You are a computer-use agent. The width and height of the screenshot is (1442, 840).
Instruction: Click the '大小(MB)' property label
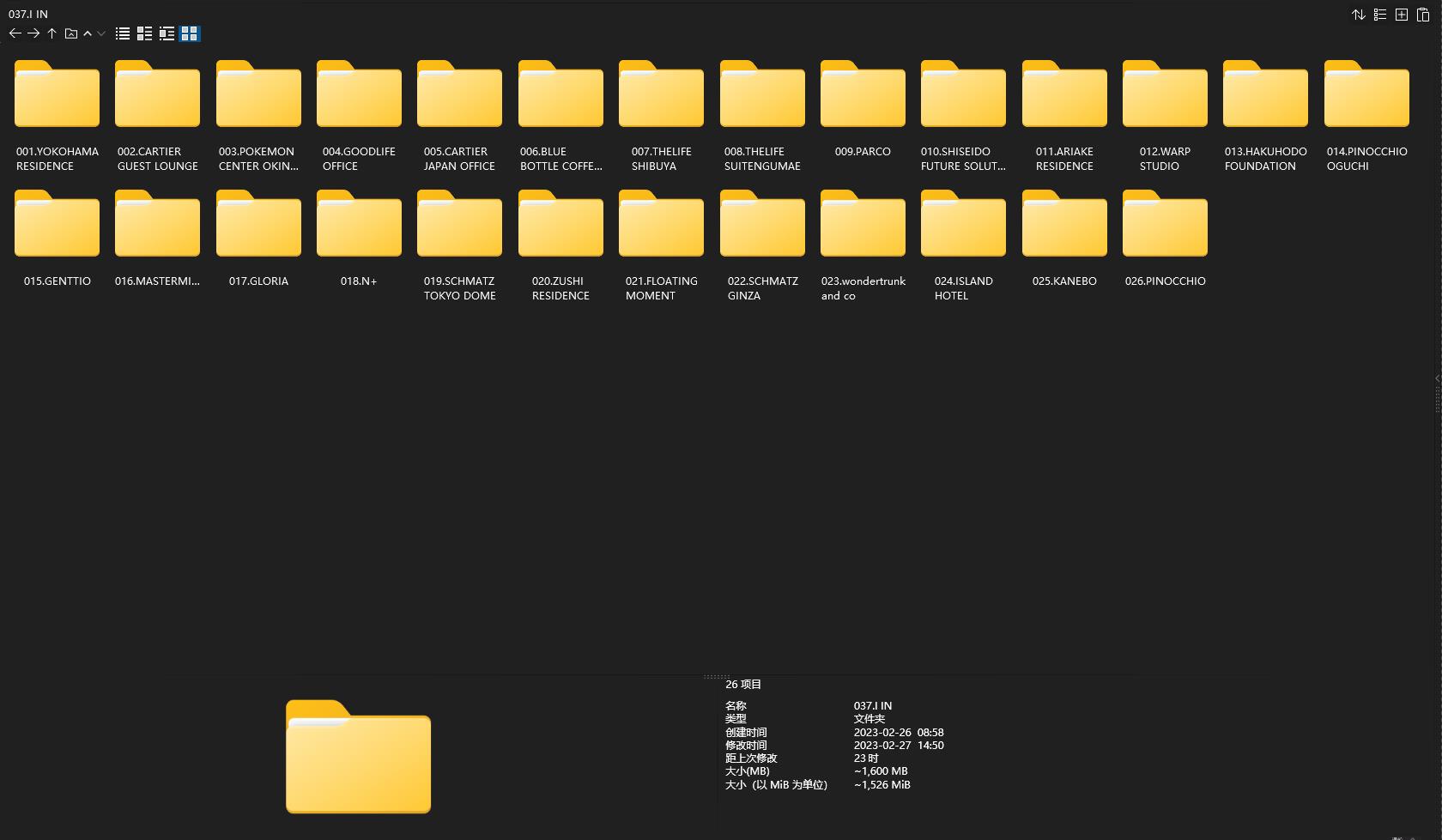click(x=748, y=771)
